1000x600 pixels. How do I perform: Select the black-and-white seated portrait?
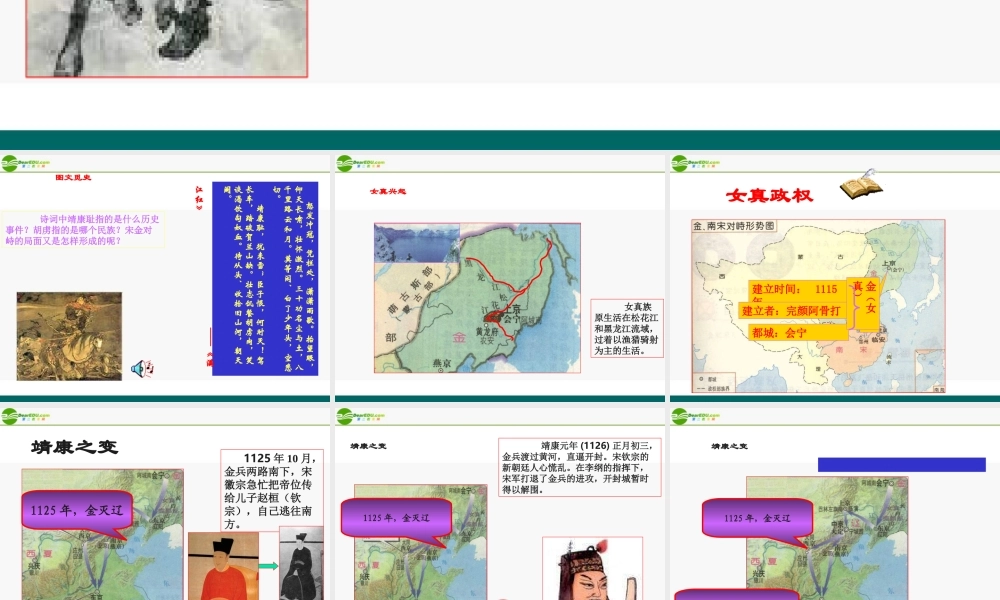(301, 564)
